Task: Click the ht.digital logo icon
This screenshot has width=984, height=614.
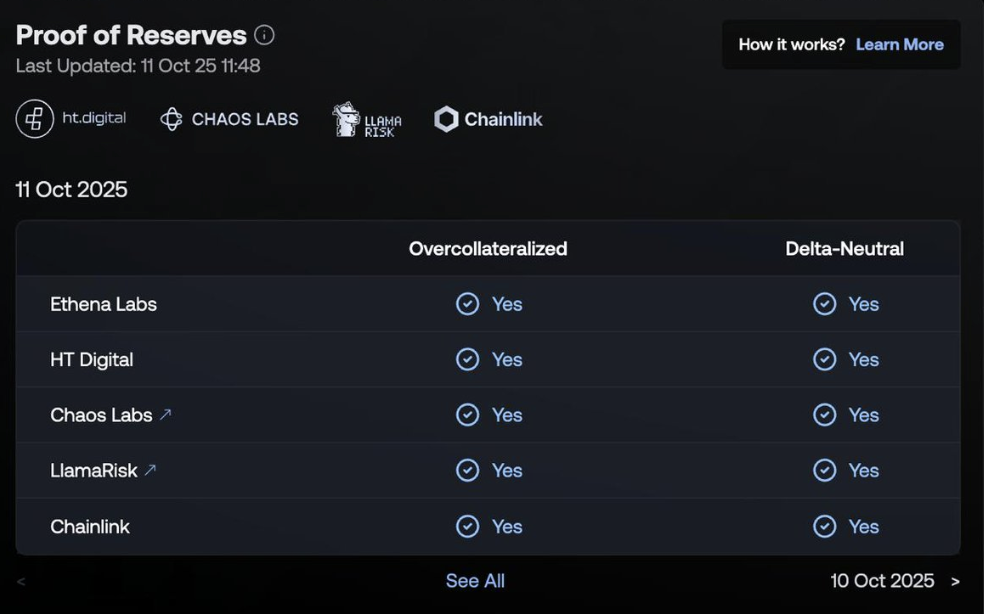Action: 35,119
